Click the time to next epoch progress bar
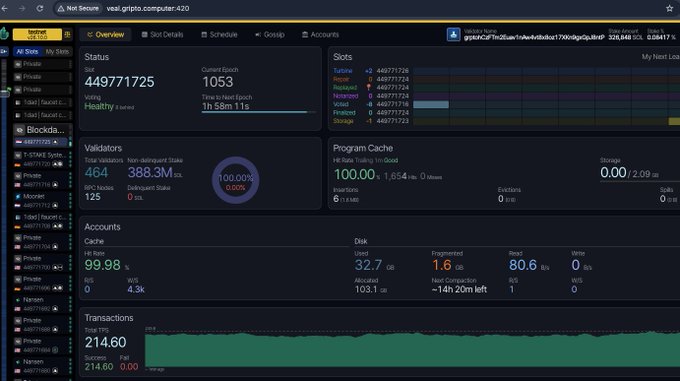The image size is (680, 381). 258,112
